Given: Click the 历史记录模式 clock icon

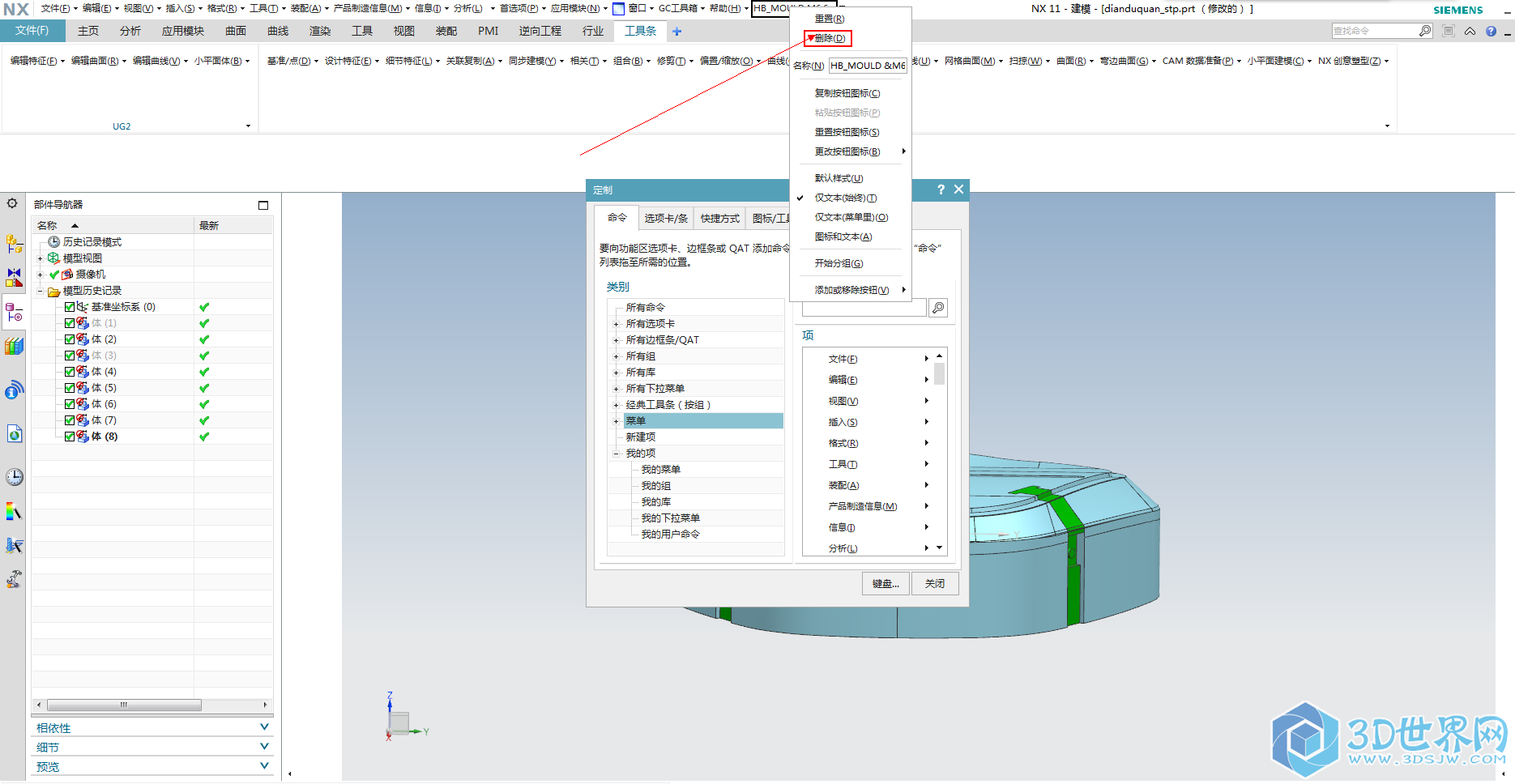Looking at the screenshot, I should [x=54, y=241].
